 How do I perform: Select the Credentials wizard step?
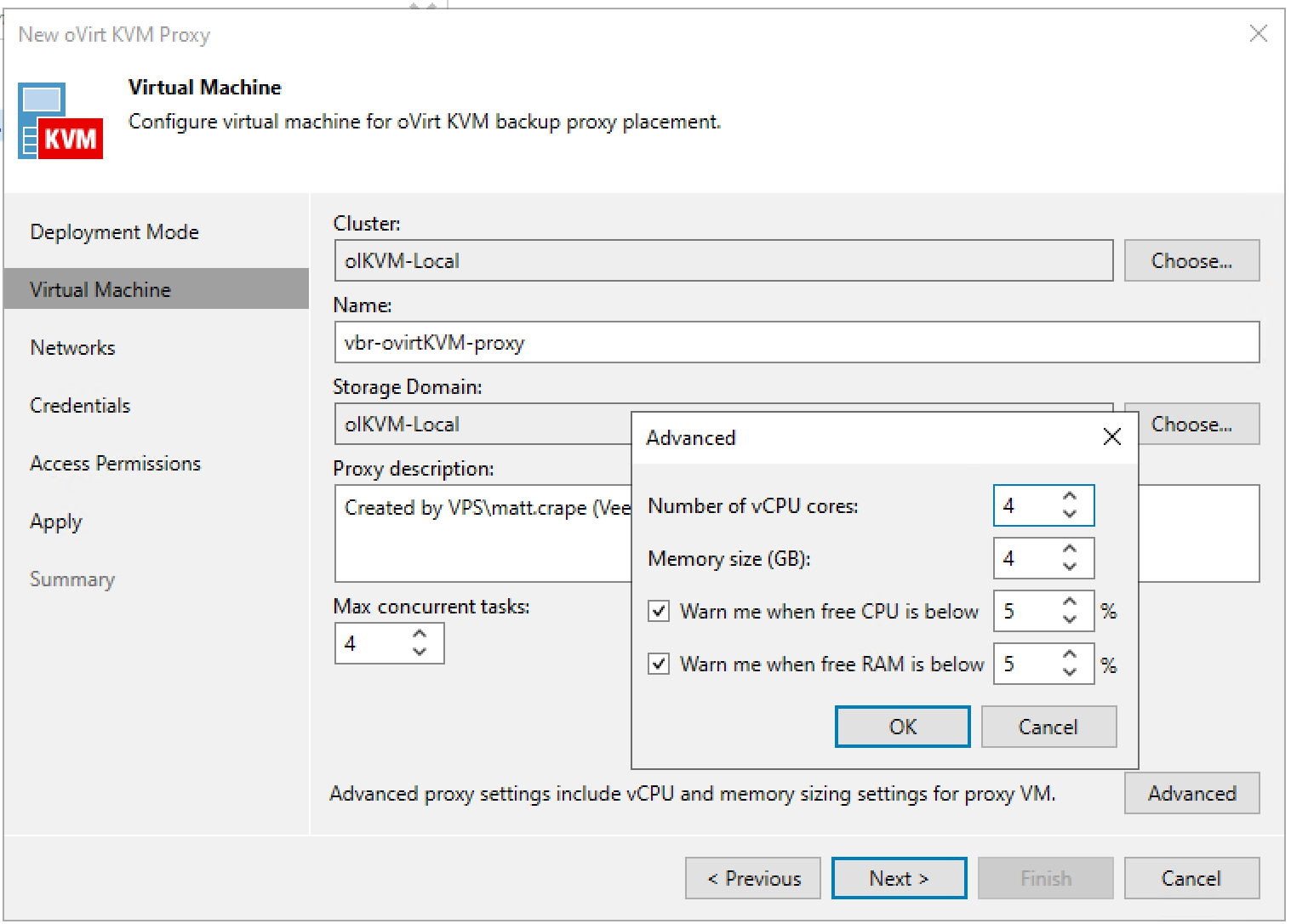tap(80, 405)
